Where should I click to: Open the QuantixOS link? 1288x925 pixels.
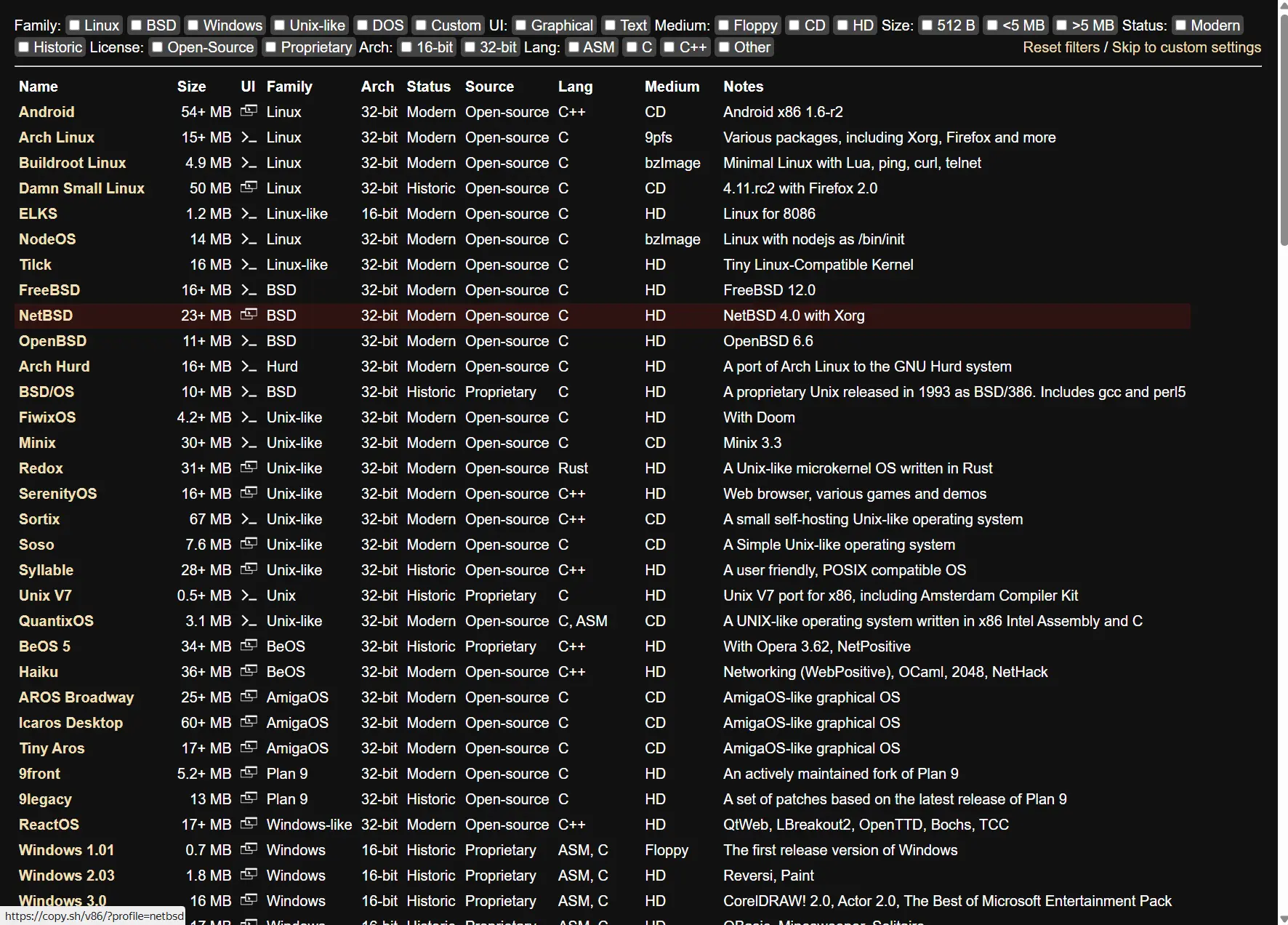[x=56, y=621]
